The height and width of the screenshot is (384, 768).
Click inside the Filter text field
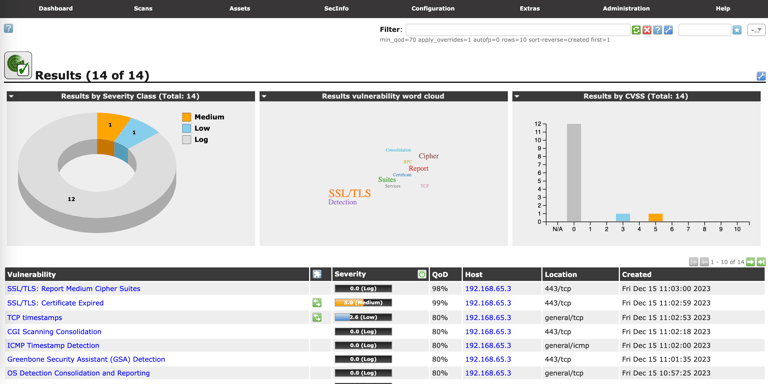518,30
